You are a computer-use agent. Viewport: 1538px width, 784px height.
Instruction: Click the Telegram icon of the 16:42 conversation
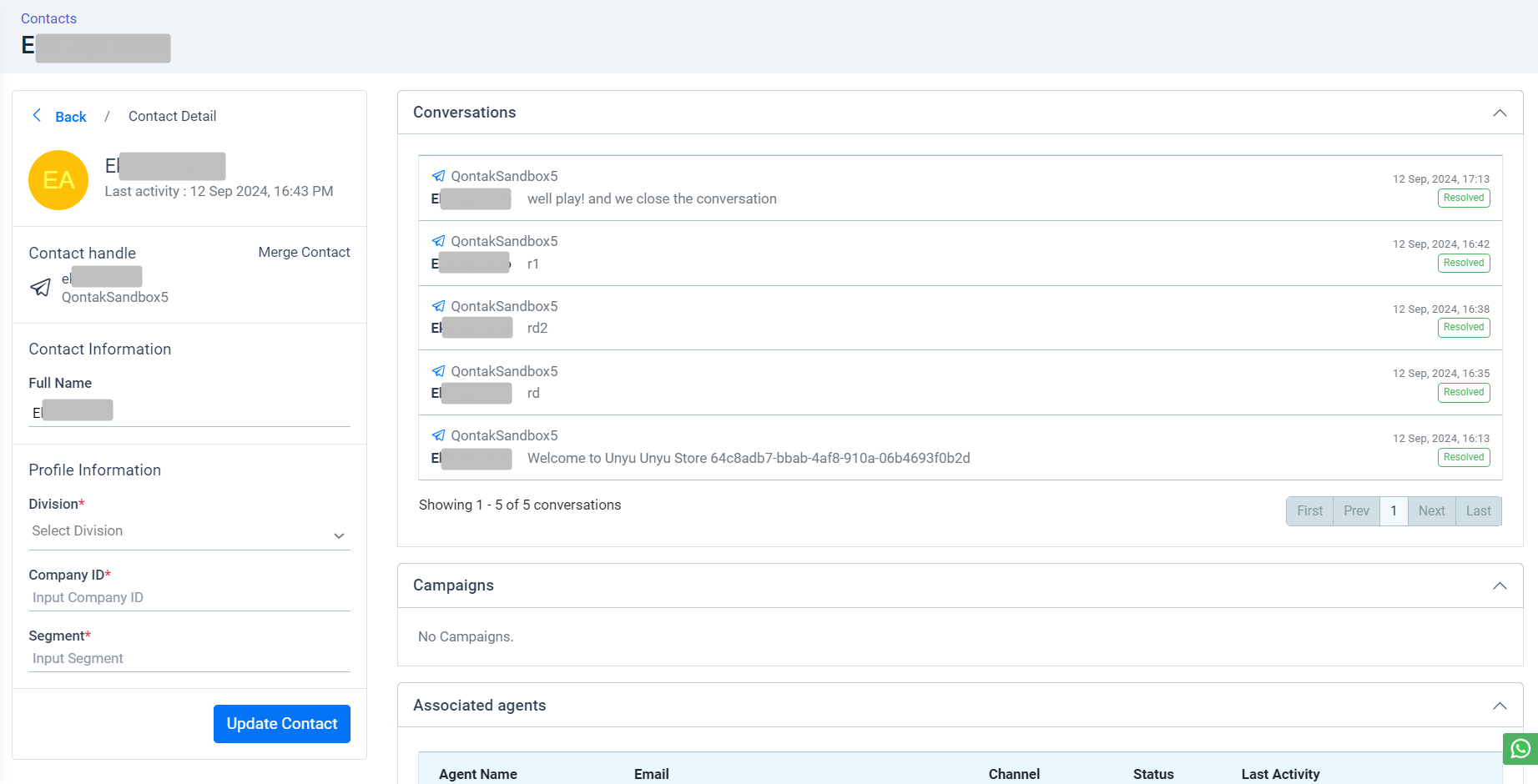(x=438, y=241)
